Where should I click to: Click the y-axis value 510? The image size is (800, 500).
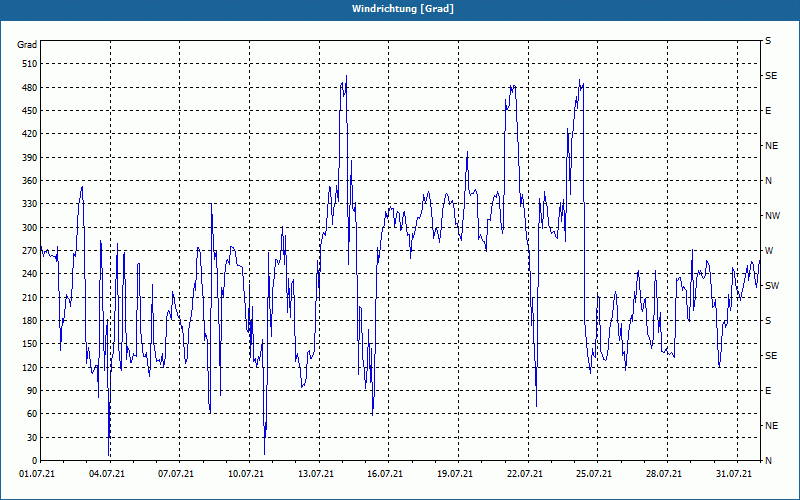[29, 64]
